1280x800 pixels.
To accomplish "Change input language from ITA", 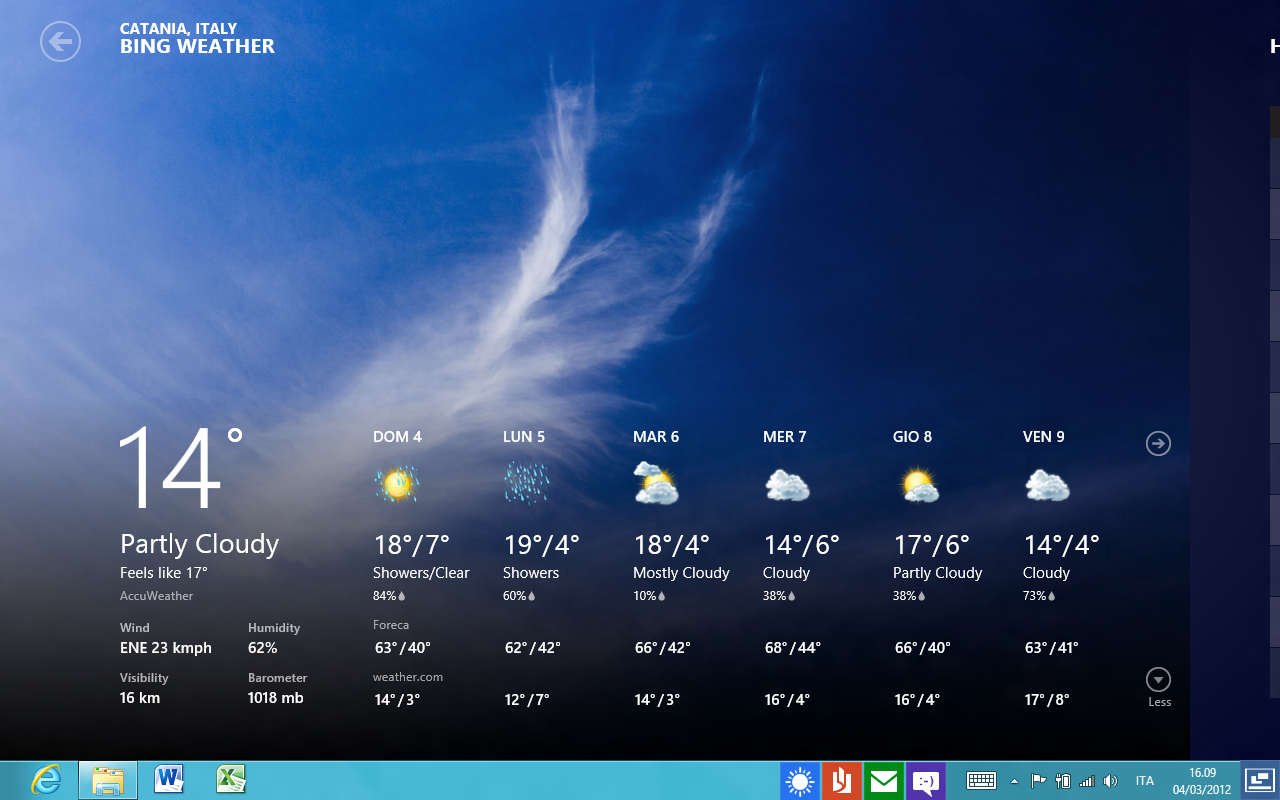I will click(x=1145, y=781).
